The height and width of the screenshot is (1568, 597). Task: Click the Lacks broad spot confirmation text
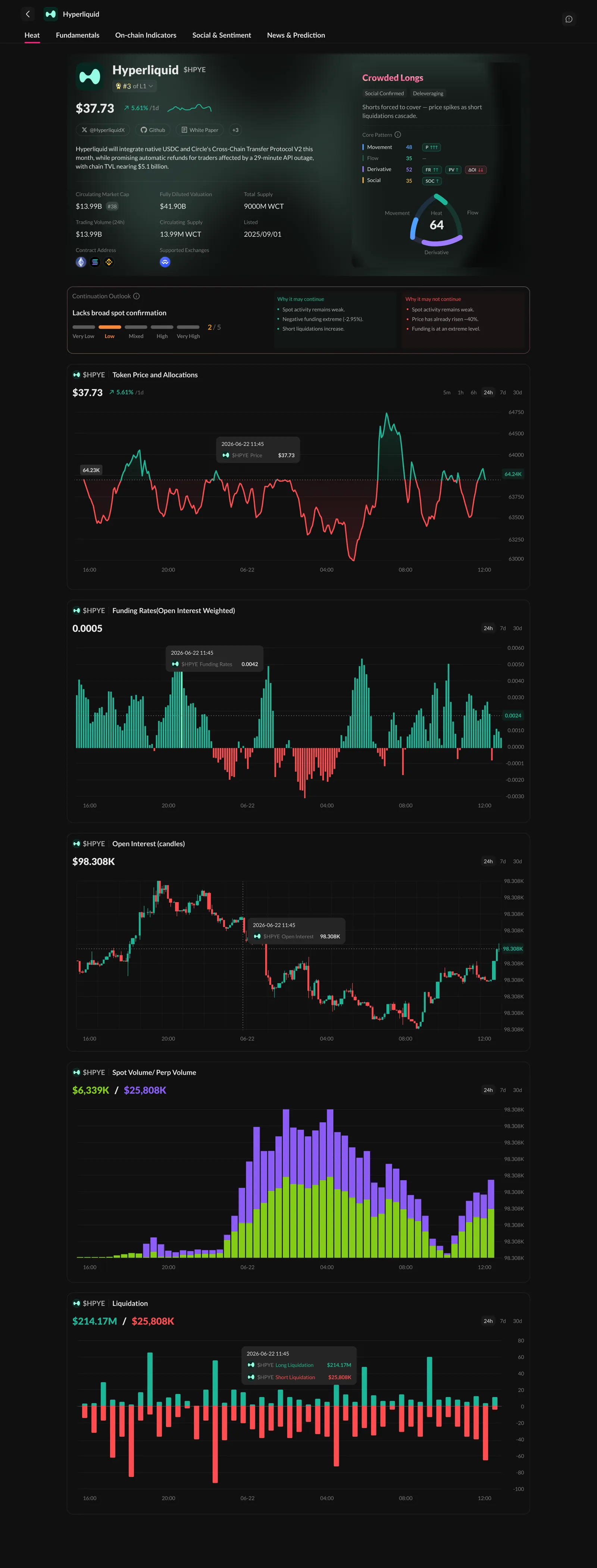pyautogui.click(x=119, y=313)
